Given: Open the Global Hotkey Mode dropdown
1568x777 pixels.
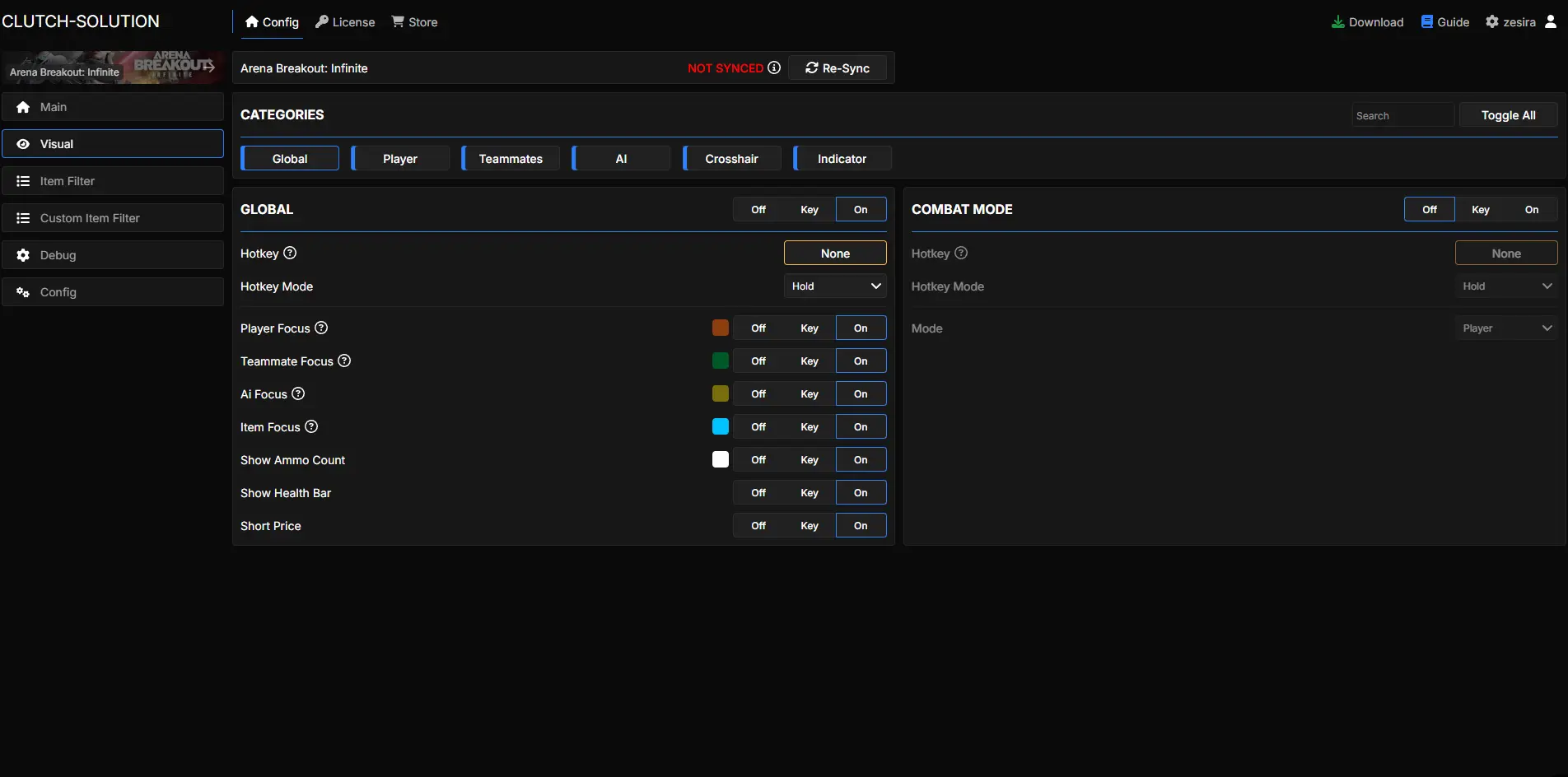Looking at the screenshot, I should pos(835,286).
